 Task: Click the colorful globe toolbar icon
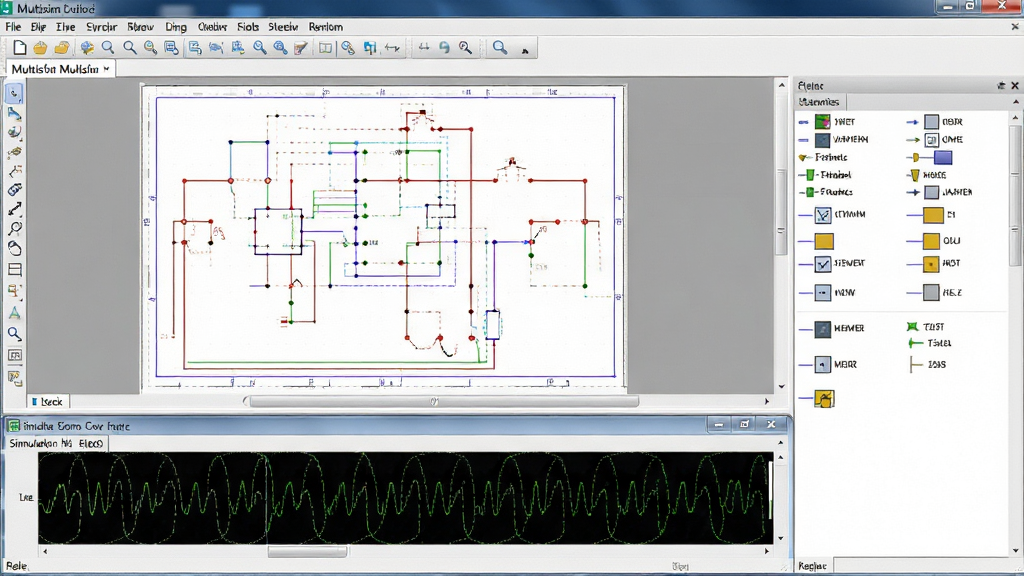[87, 48]
